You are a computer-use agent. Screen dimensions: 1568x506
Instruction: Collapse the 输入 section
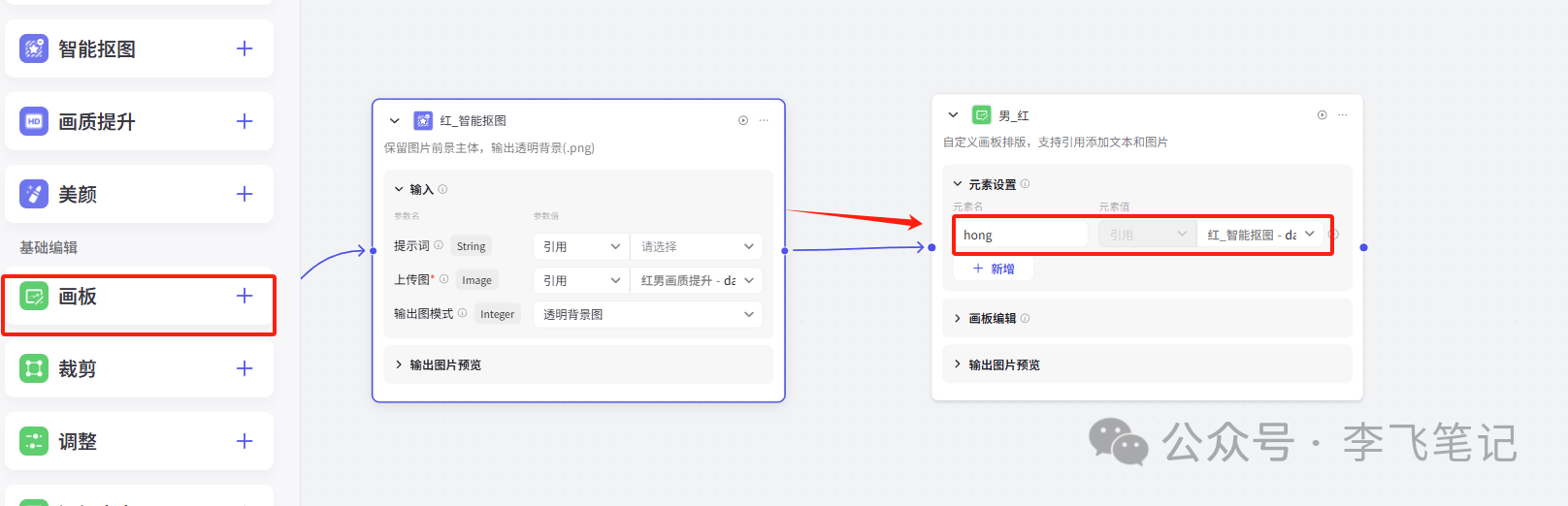pyautogui.click(x=399, y=189)
